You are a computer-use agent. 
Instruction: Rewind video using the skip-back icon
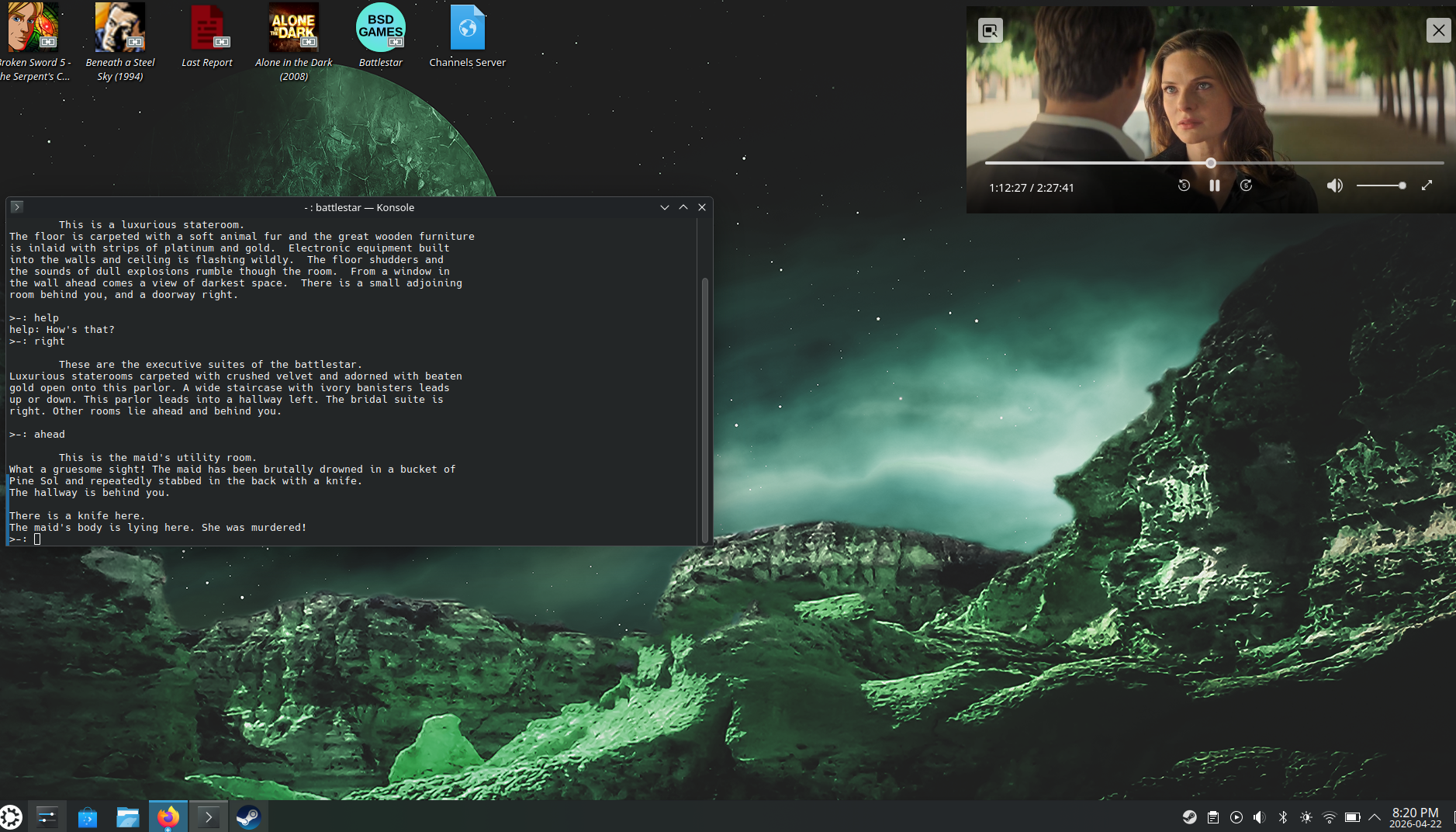click(1184, 185)
